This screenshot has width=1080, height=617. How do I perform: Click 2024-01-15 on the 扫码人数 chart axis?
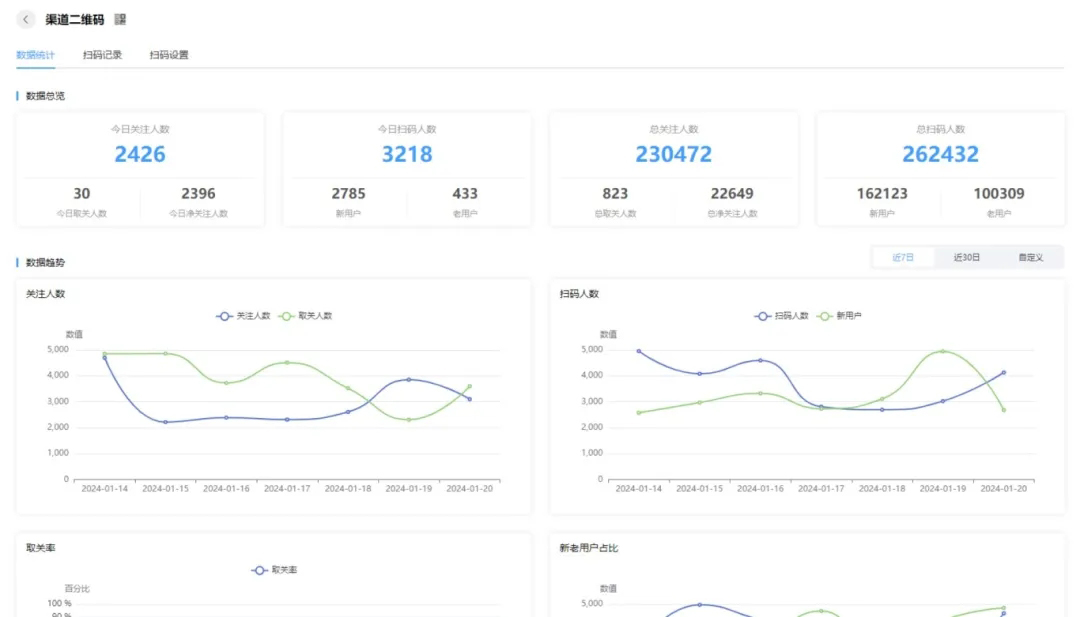700,489
